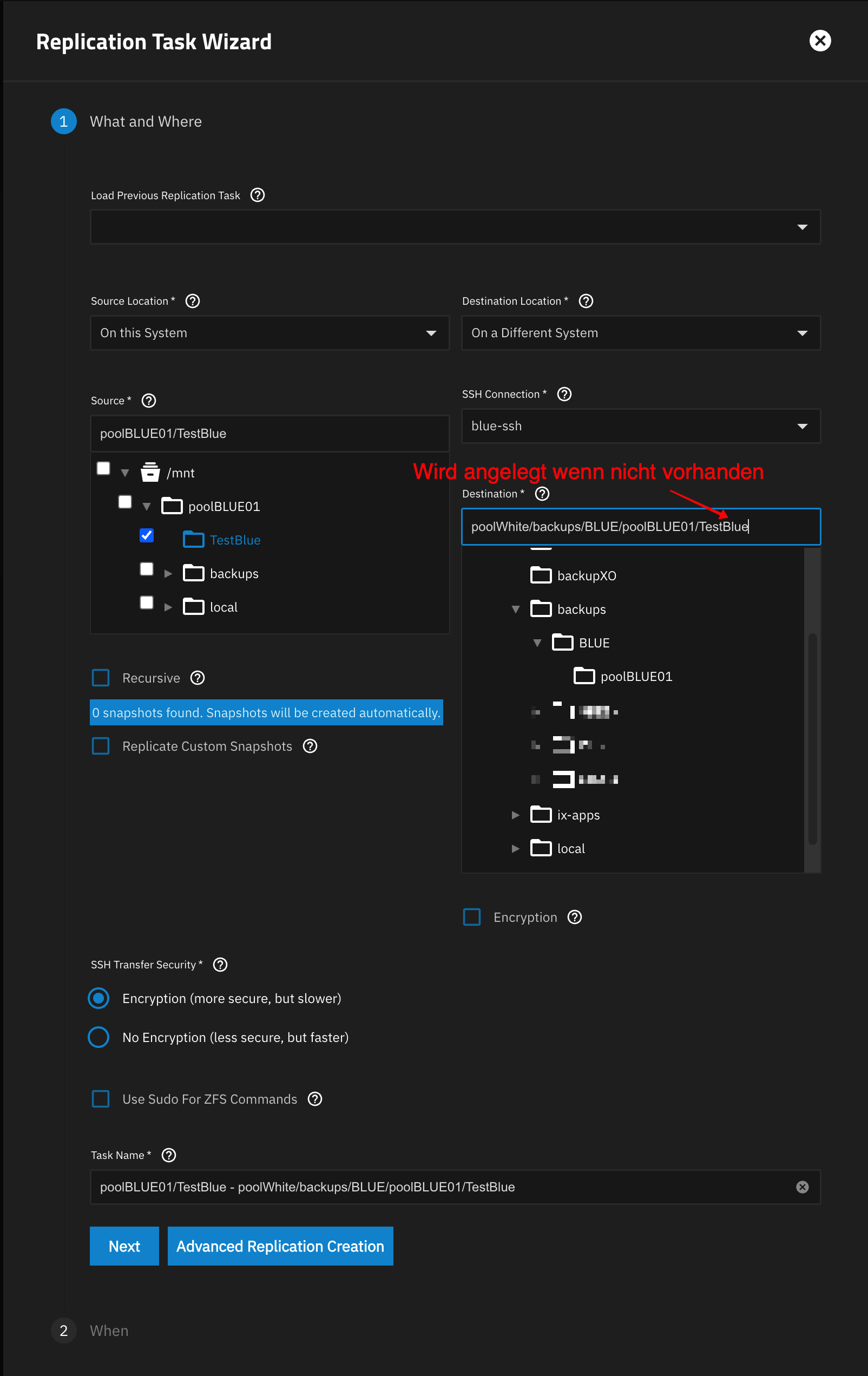This screenshot has width=868, height=1376.
Task: Click help icon beside SSH Connection label
Action: pyautogui.click(x=564, y=394)
